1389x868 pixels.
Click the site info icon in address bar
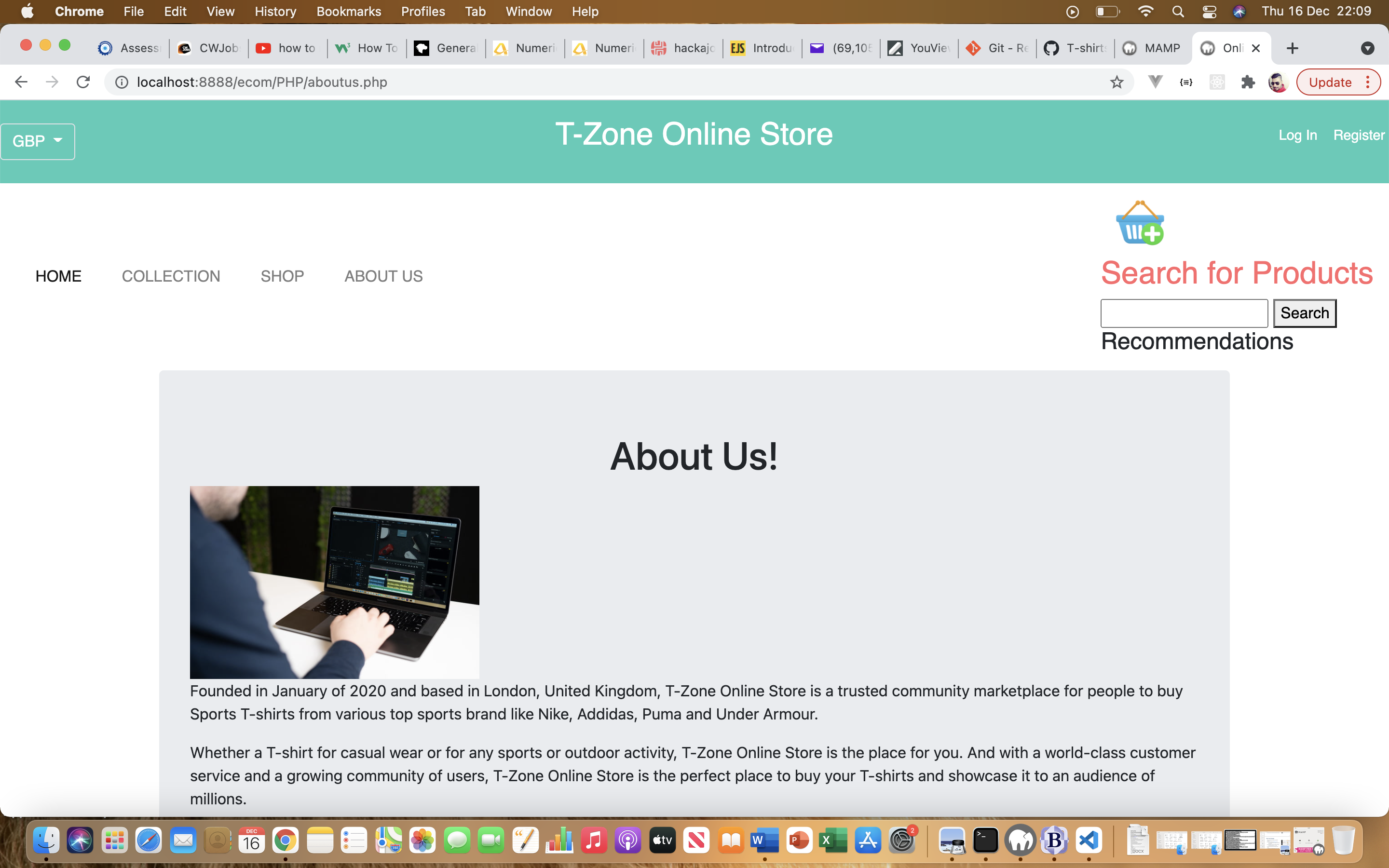(x=121, y=81)
